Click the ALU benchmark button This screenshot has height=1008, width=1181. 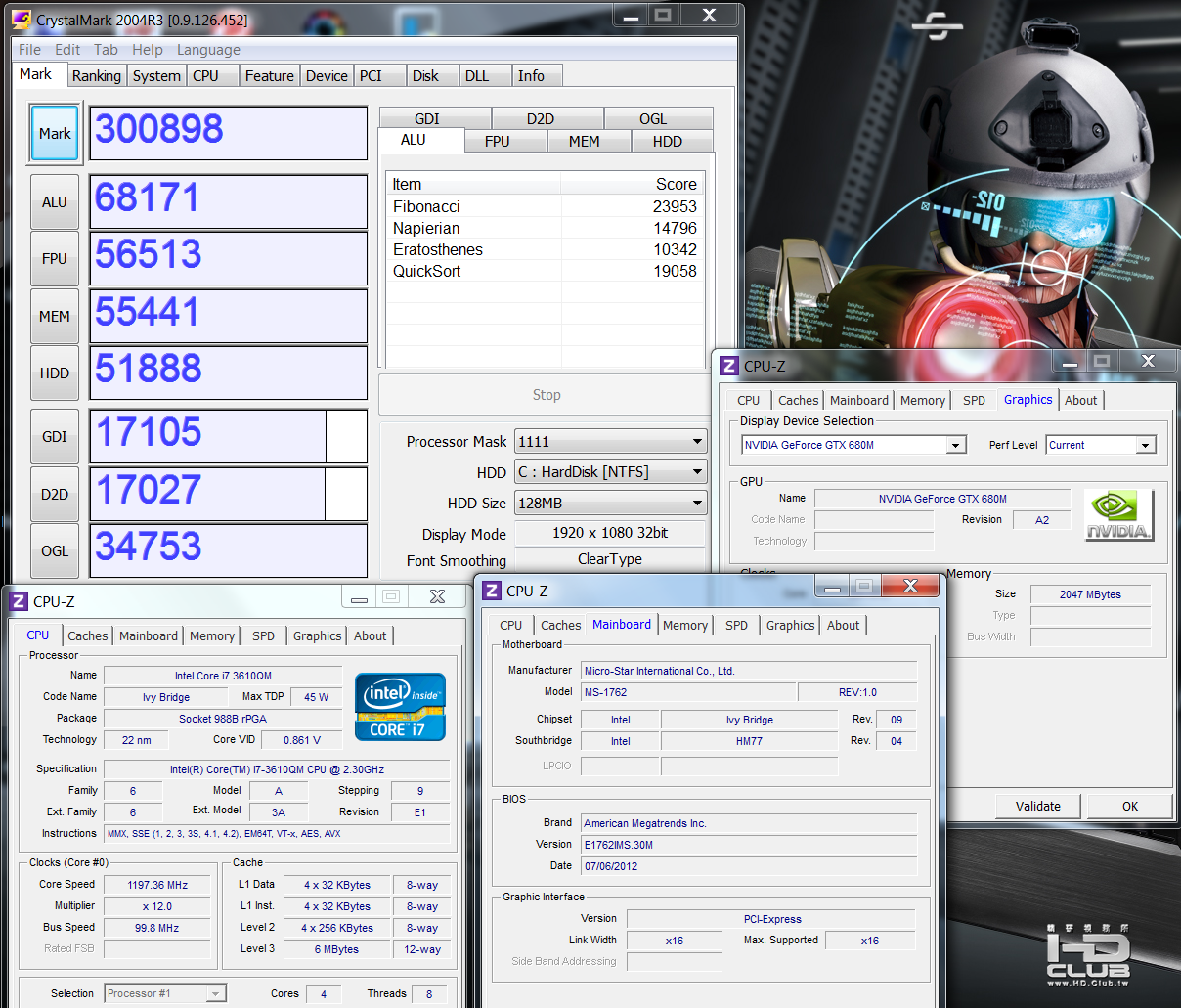(x=55, y=201)
